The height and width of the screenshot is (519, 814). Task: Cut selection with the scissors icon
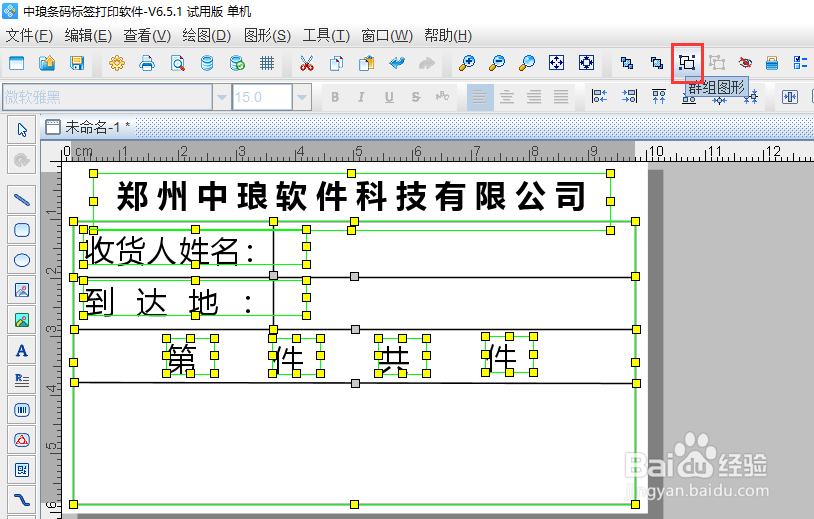[306, 63]
